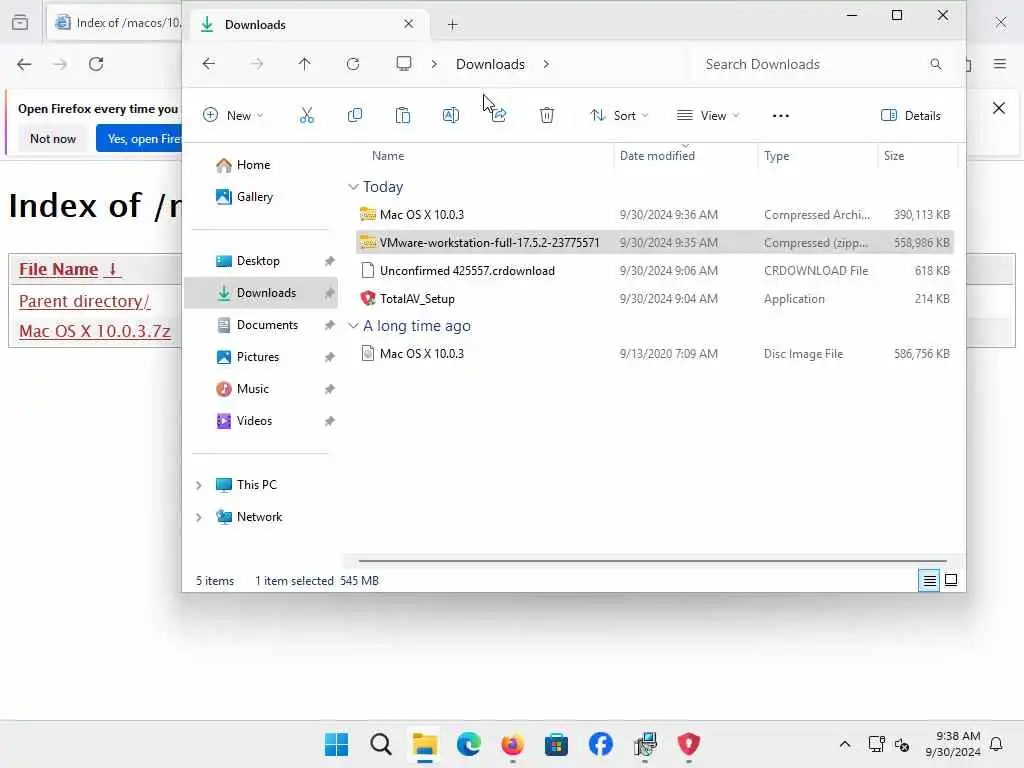Click the Rename icon in toolbar
The width and height of the screenshot is (1024, 768).
pos(451,116)
